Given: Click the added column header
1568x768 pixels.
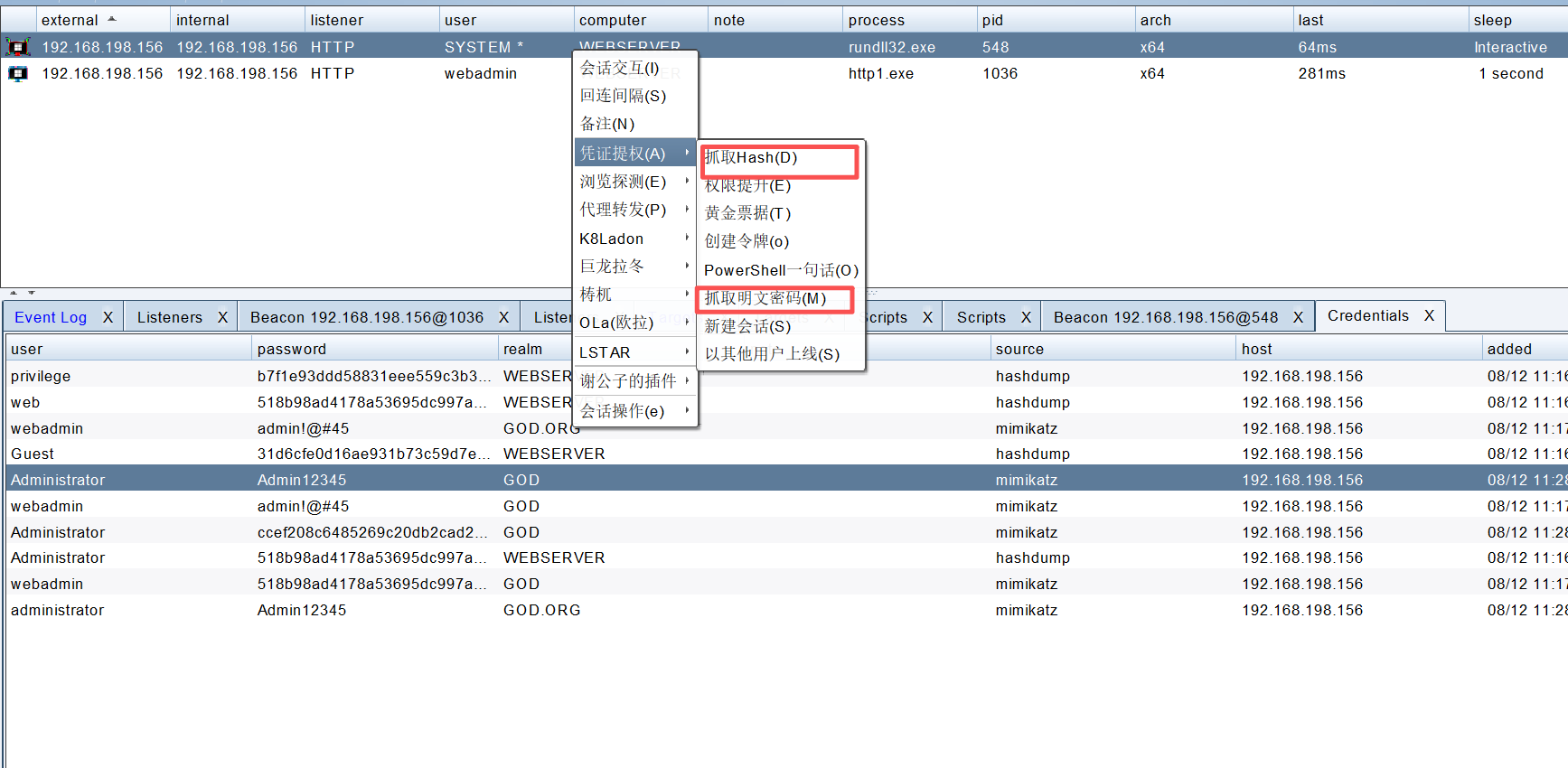Looking at the screenshot, I should click(x=1526, y=349).
